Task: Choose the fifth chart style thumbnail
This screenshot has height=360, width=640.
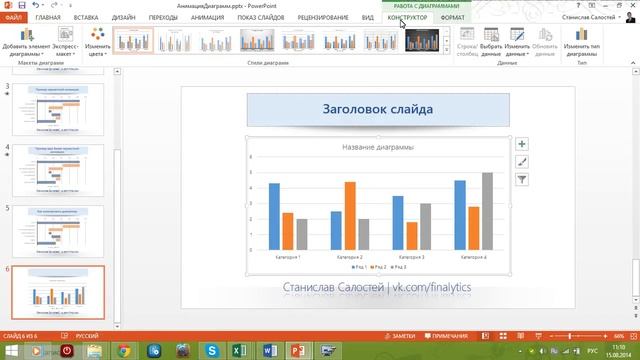Action: click(x=298, y=40)
